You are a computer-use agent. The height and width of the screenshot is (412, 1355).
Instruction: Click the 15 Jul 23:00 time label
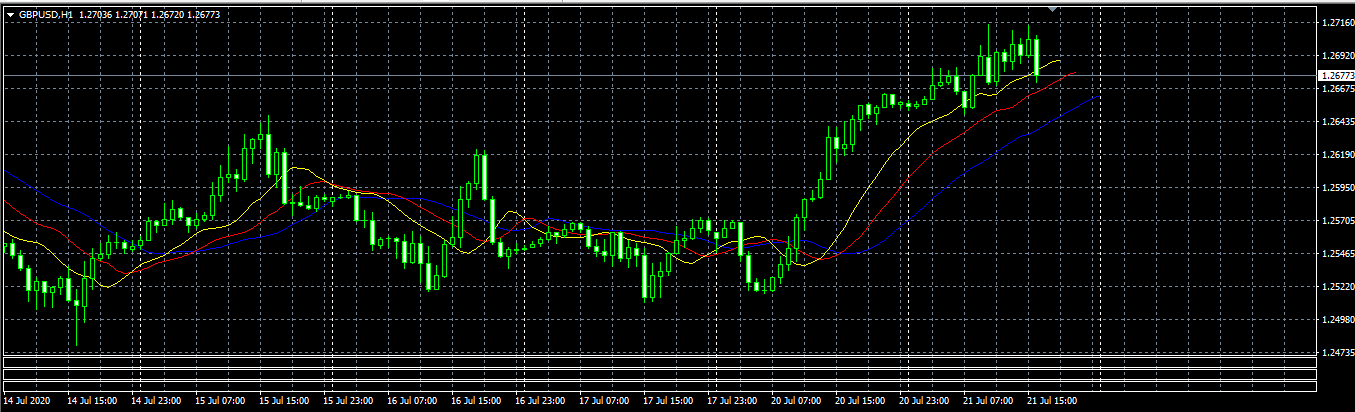pyautogui.click(x=348, y=401)
